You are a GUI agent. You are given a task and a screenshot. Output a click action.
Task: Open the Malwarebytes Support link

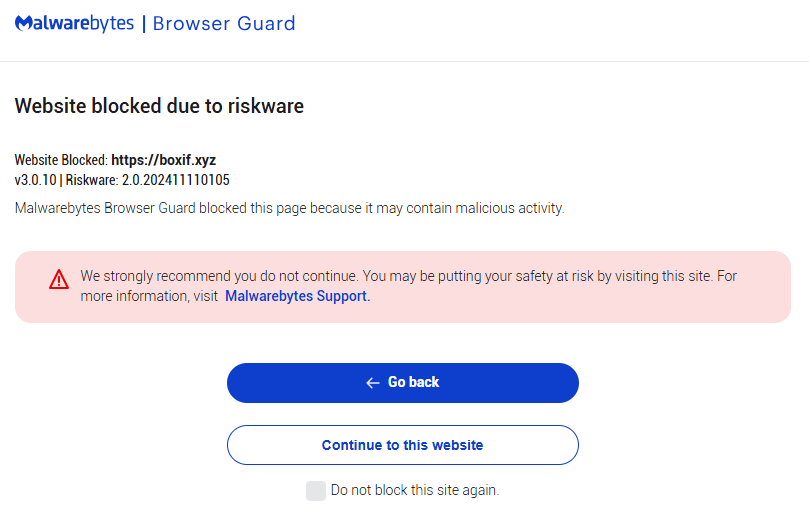297,296
